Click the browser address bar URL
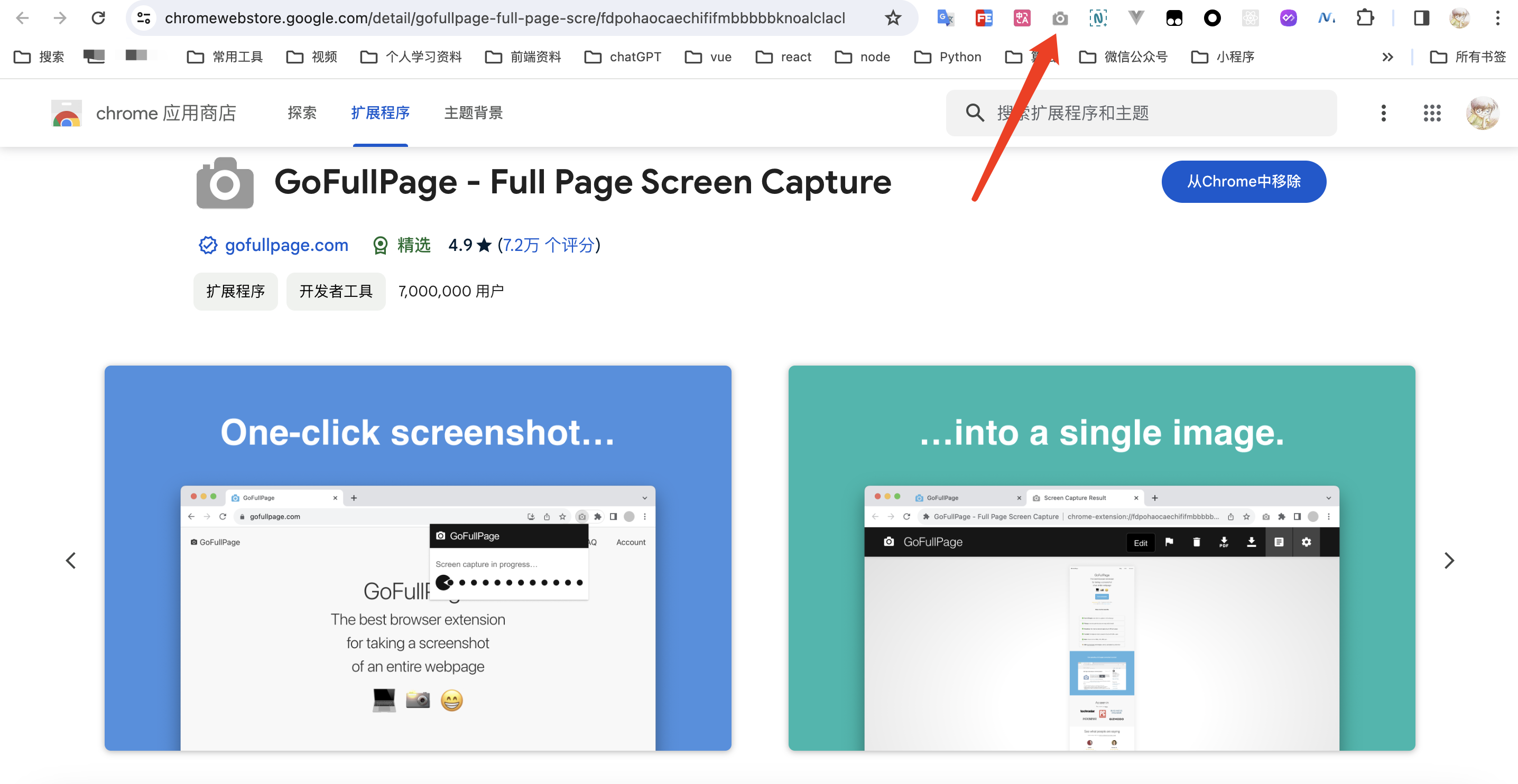This screenshot has width=1518, height=784. (x=504, y=18)
